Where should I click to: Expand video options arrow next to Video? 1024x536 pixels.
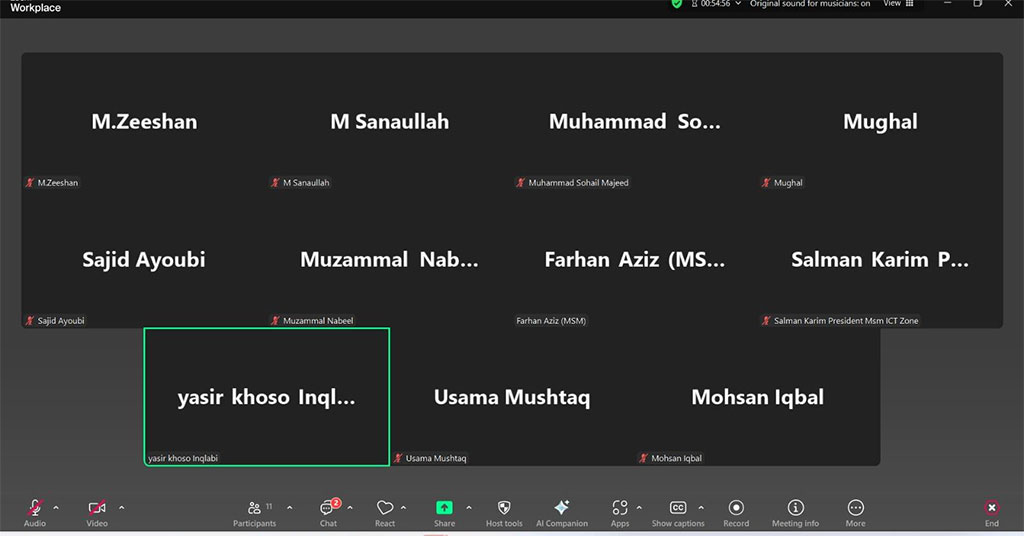[121, 507]
